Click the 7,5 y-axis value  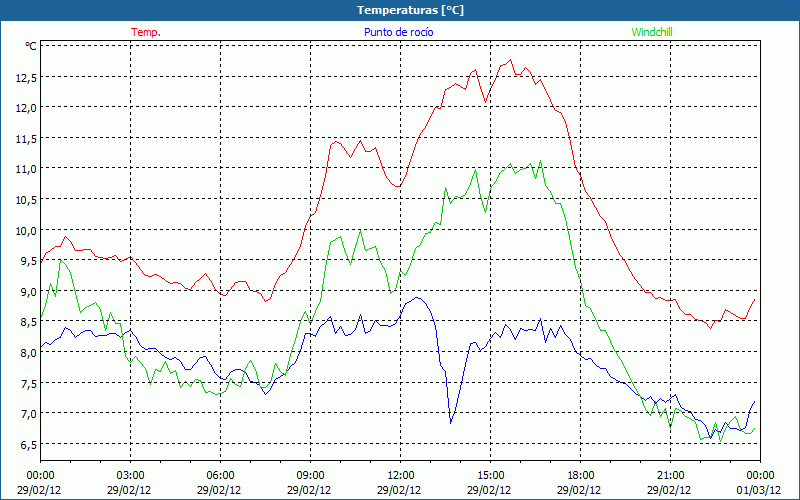[28, 383]
